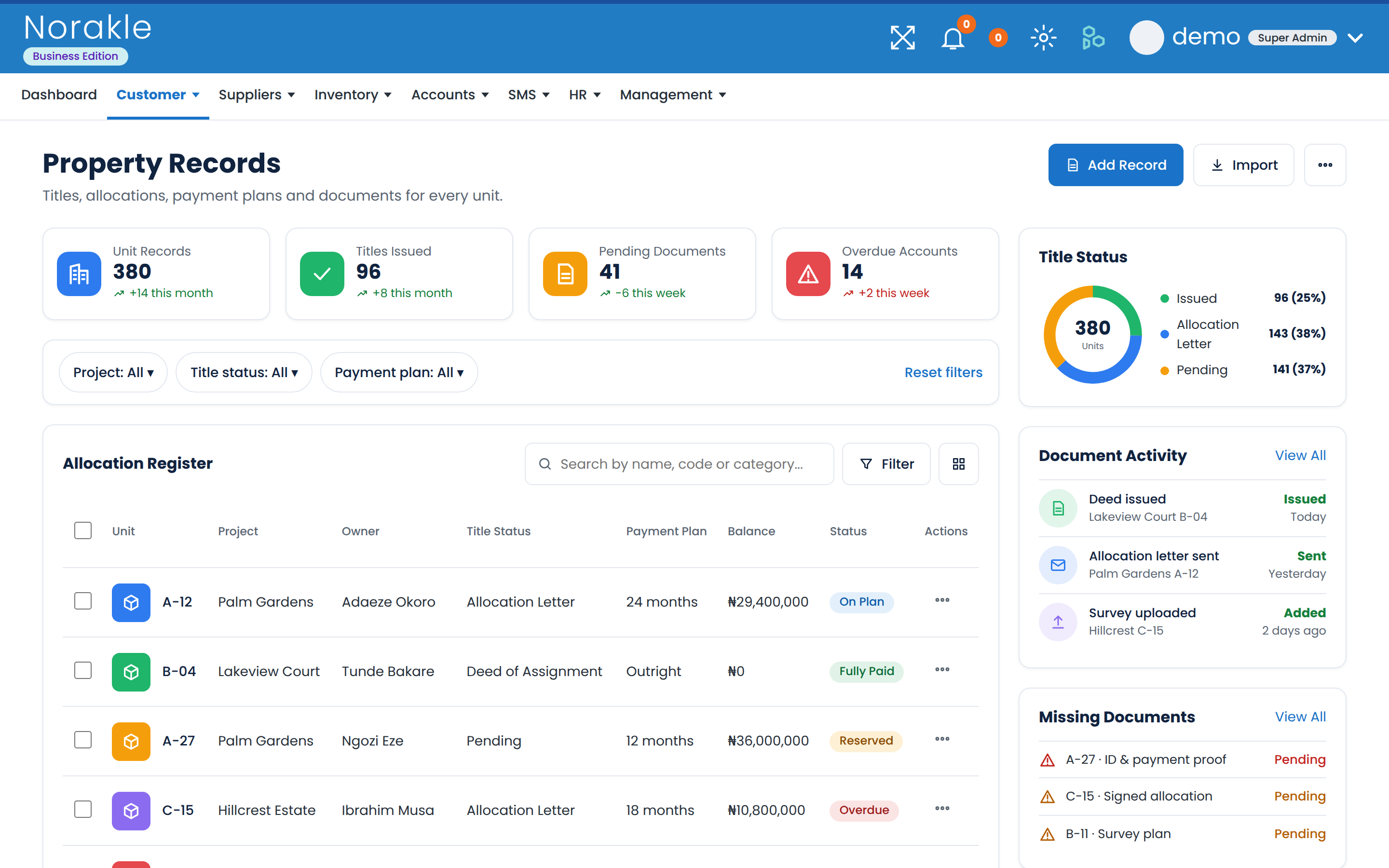Click the modules blocks icon in header
Screen dimensions: 1389x868
click(1093, 38)
